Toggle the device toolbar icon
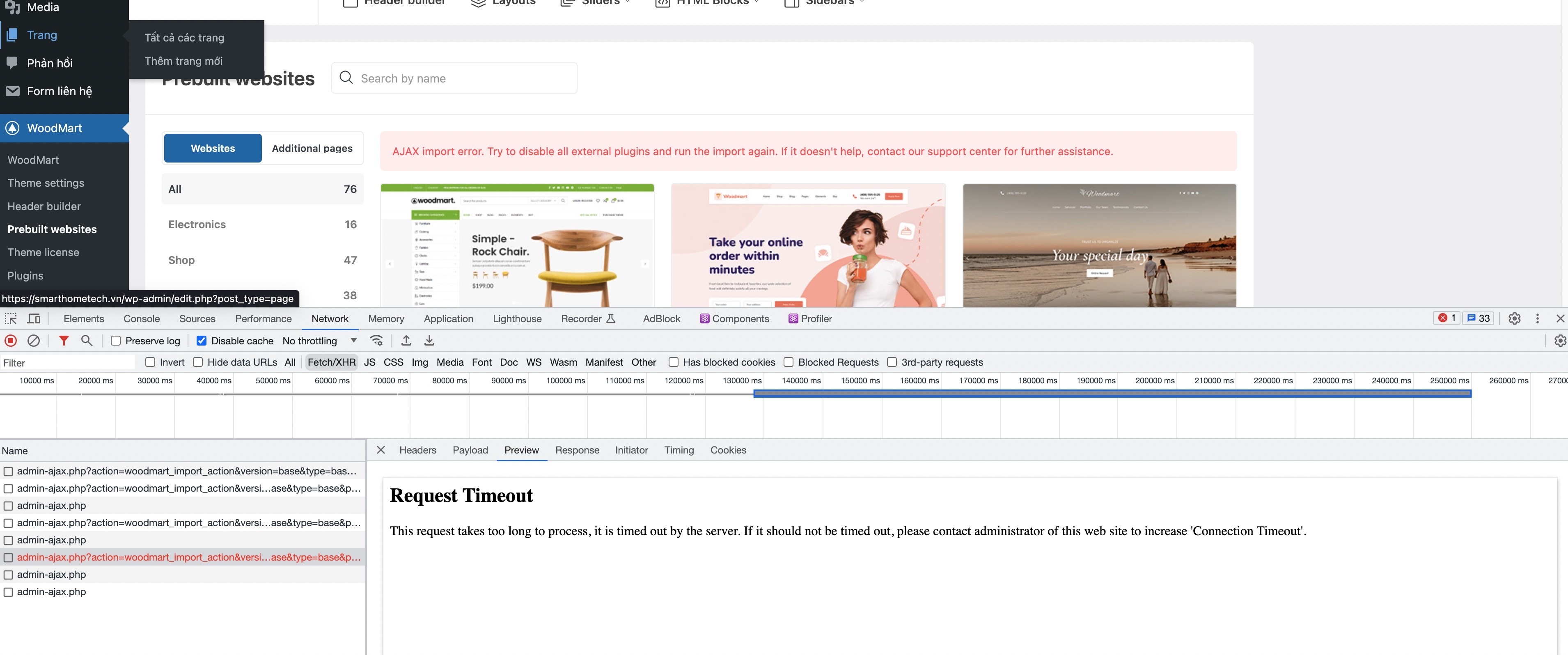Viewport: 1568px width, 655px height. [34, 318]
